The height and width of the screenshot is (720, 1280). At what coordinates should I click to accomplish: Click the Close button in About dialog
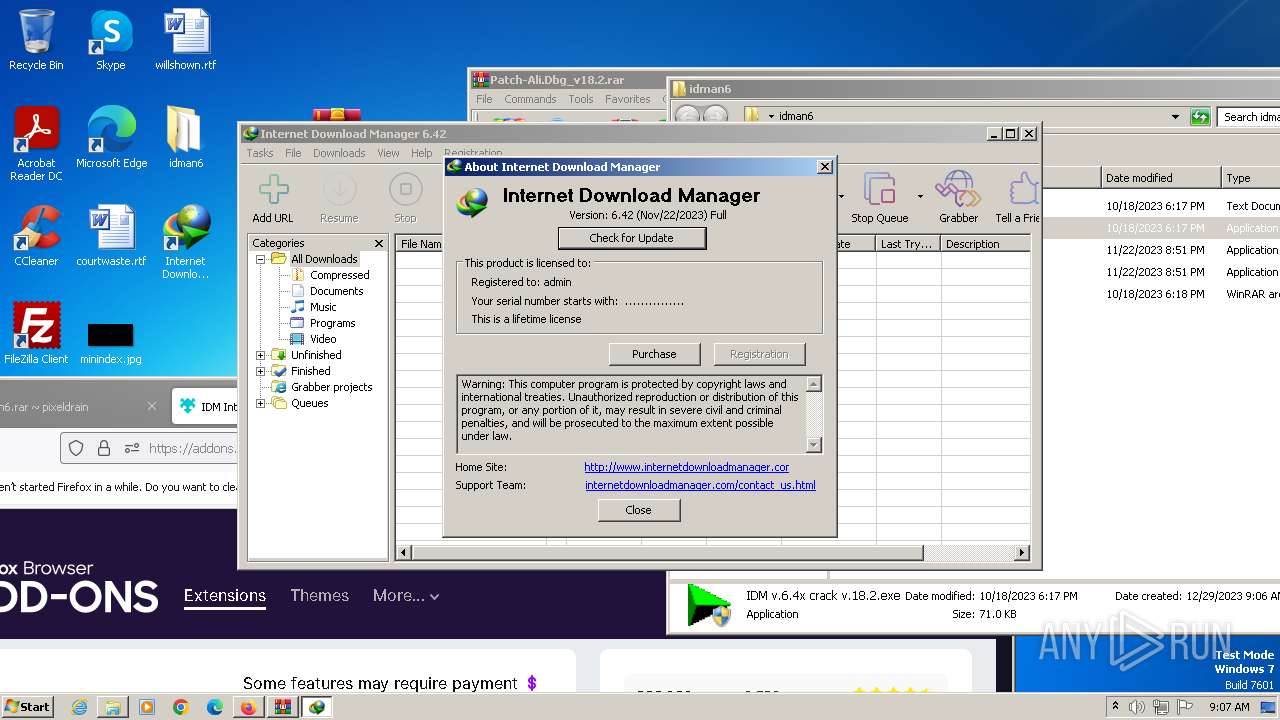639,510
